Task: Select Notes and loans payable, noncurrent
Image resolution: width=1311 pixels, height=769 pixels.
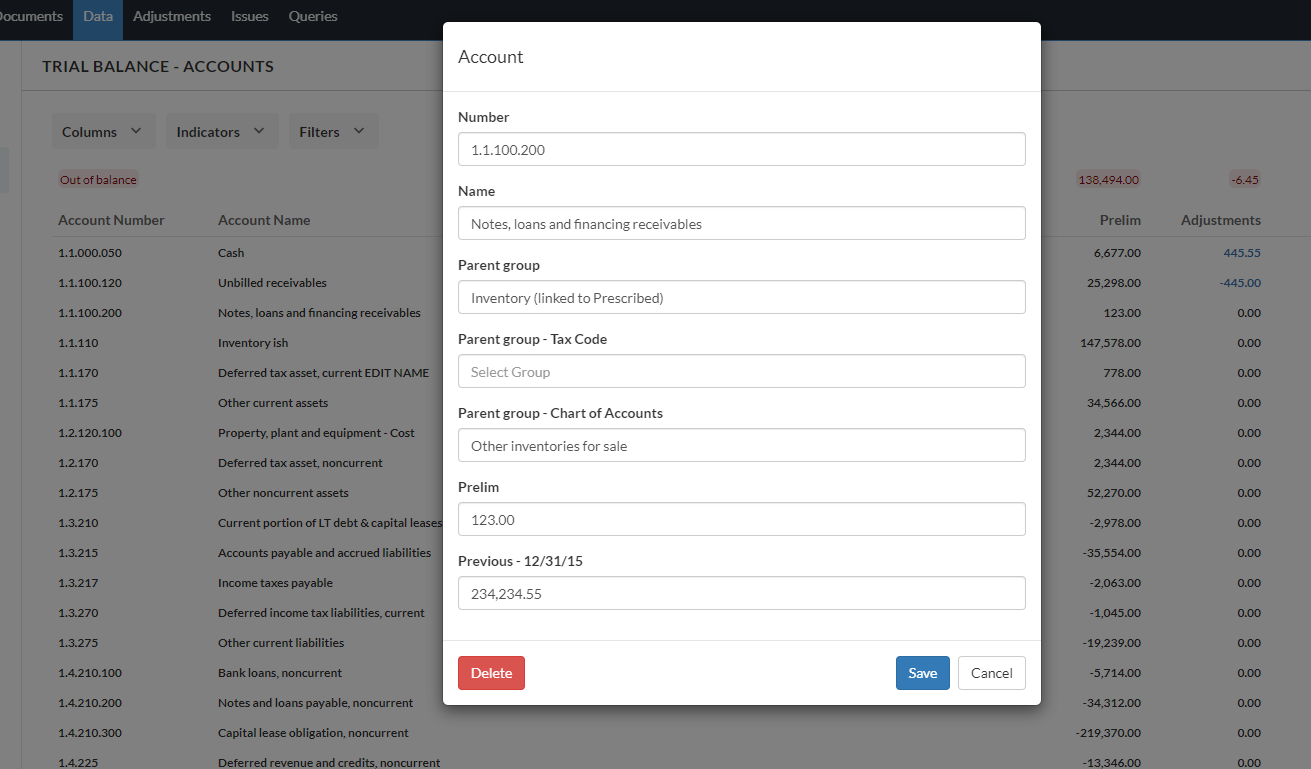Action: point(316,703)
